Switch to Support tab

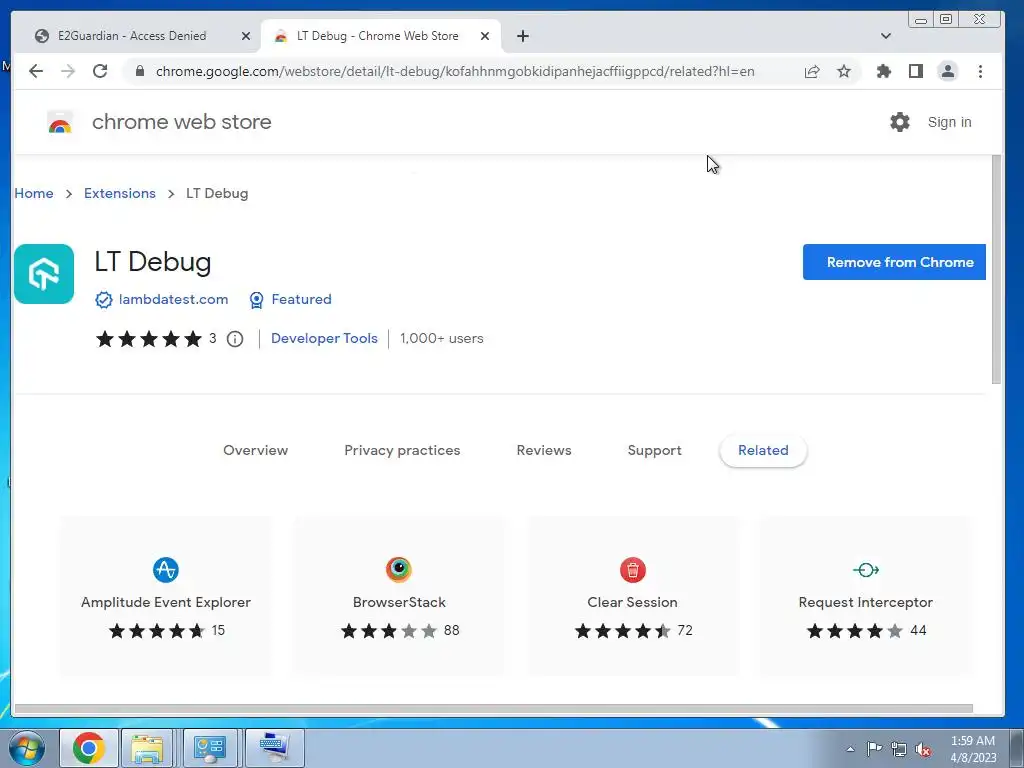654,450
